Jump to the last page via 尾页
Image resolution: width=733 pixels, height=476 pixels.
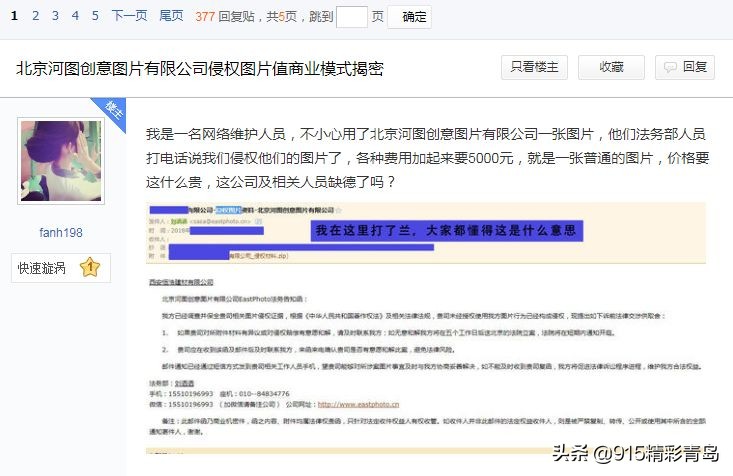coord(171,16)
